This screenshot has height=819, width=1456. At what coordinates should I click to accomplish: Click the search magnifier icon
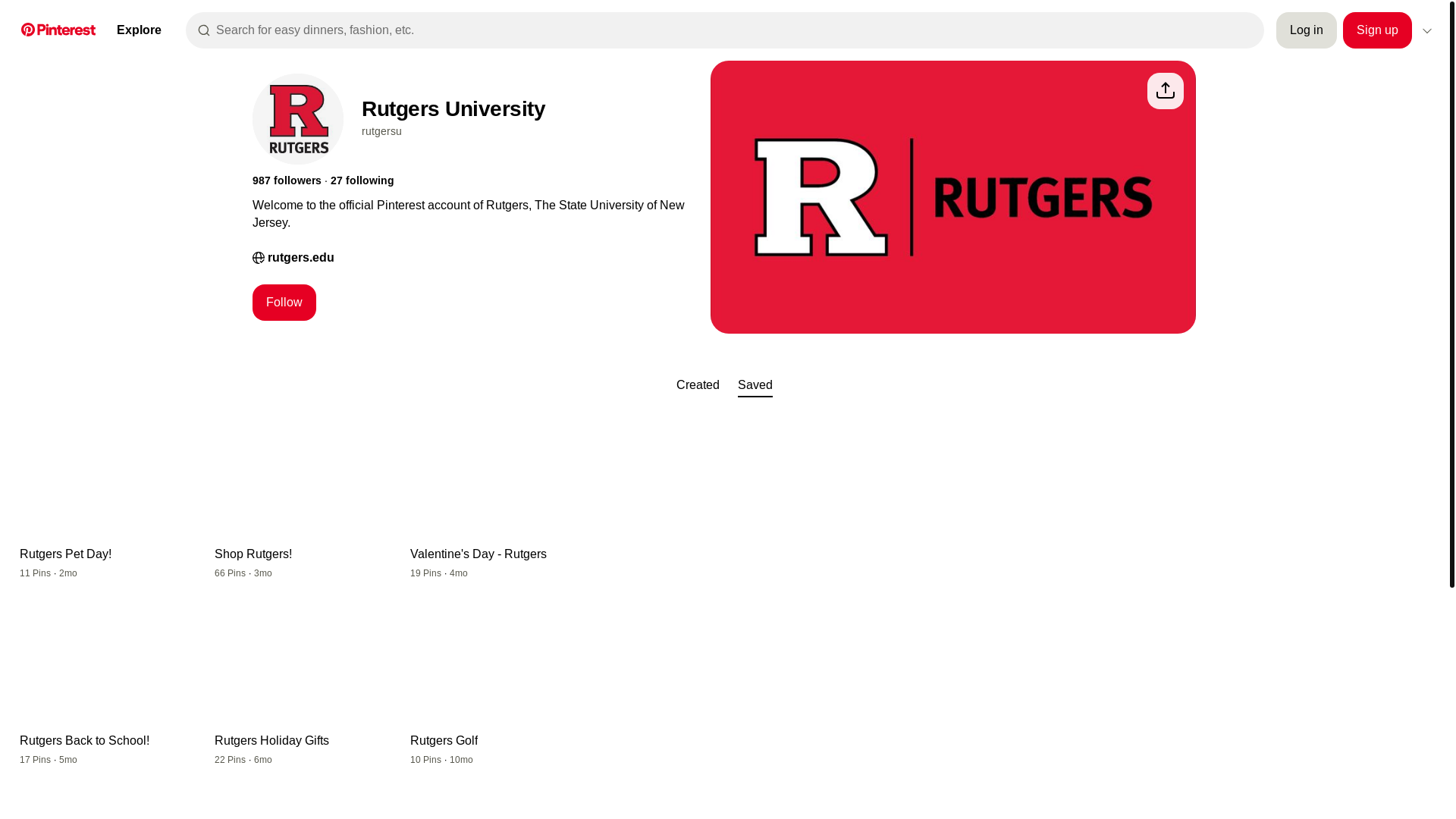click(x=203, y=31)
